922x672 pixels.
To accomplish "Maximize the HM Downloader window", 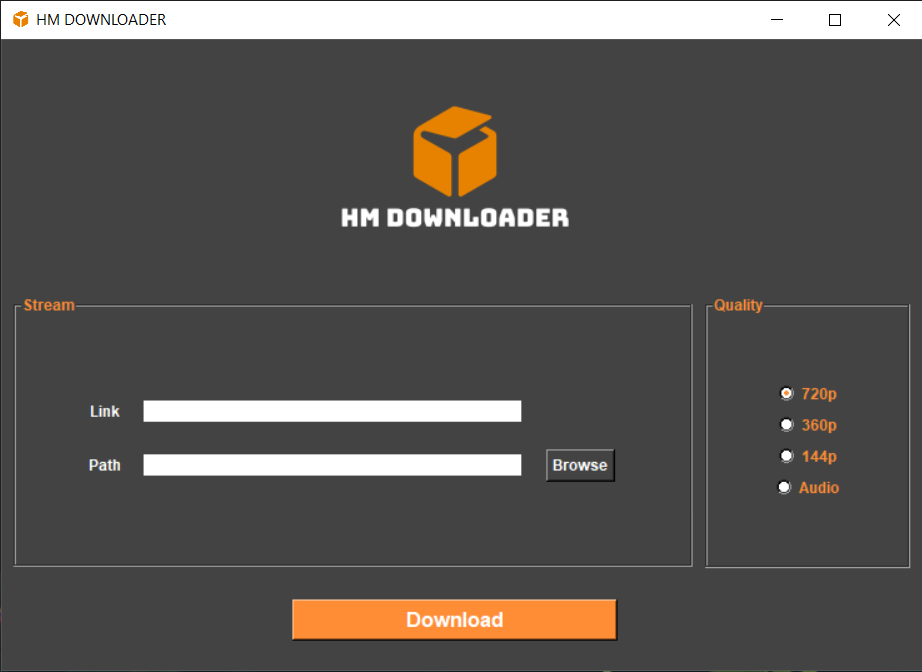I will pyautogui.click(x=834, y=19).
